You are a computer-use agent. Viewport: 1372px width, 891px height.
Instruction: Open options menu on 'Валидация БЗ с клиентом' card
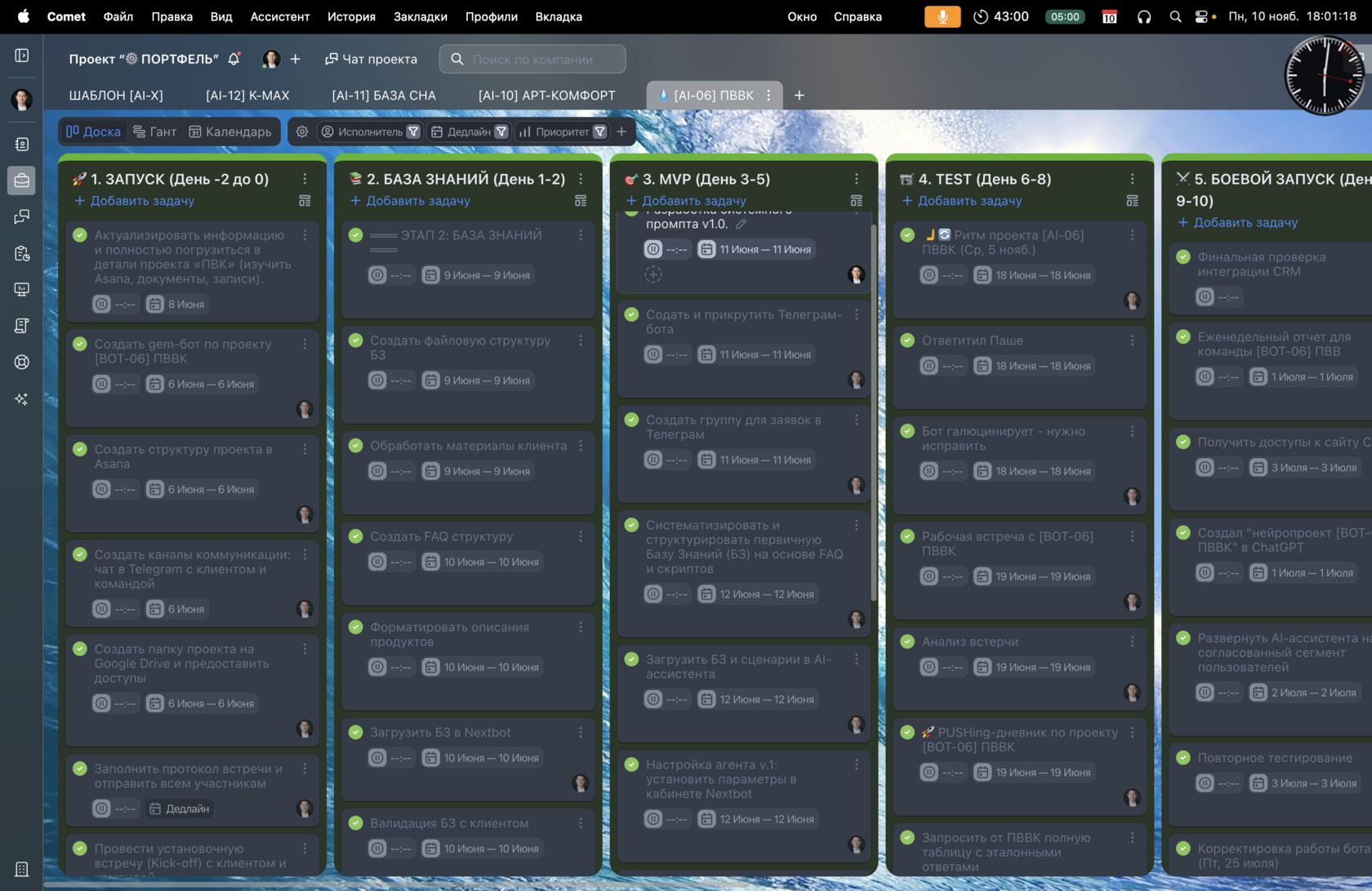point(581,823)
